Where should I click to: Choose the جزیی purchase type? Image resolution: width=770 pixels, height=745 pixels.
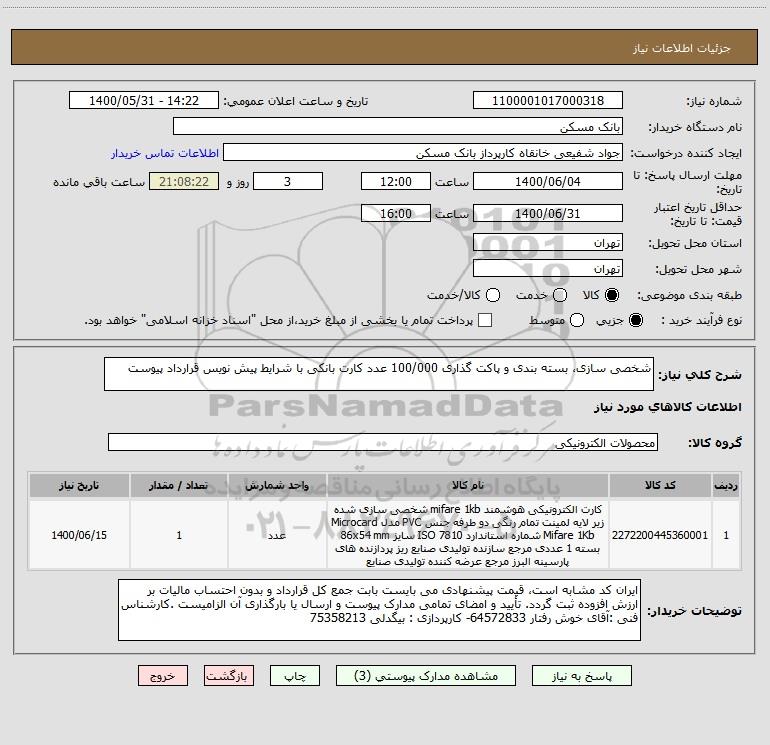(x=635, y=320)
